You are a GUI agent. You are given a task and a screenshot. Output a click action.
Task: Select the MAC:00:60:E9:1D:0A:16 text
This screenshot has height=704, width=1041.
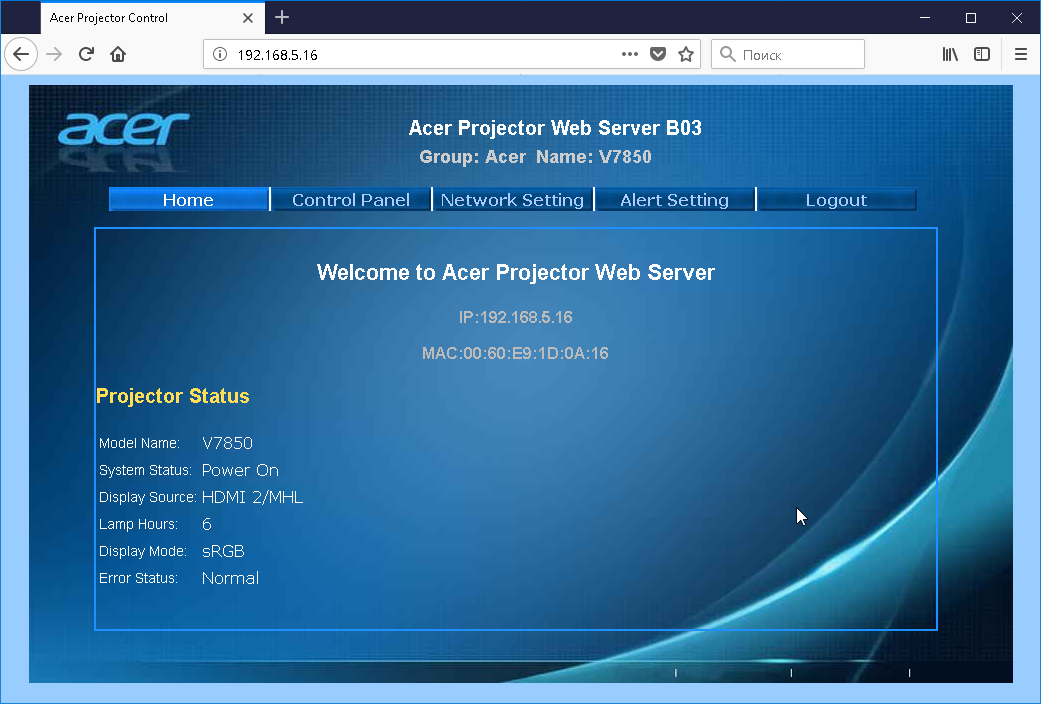[x=515, y=353]
